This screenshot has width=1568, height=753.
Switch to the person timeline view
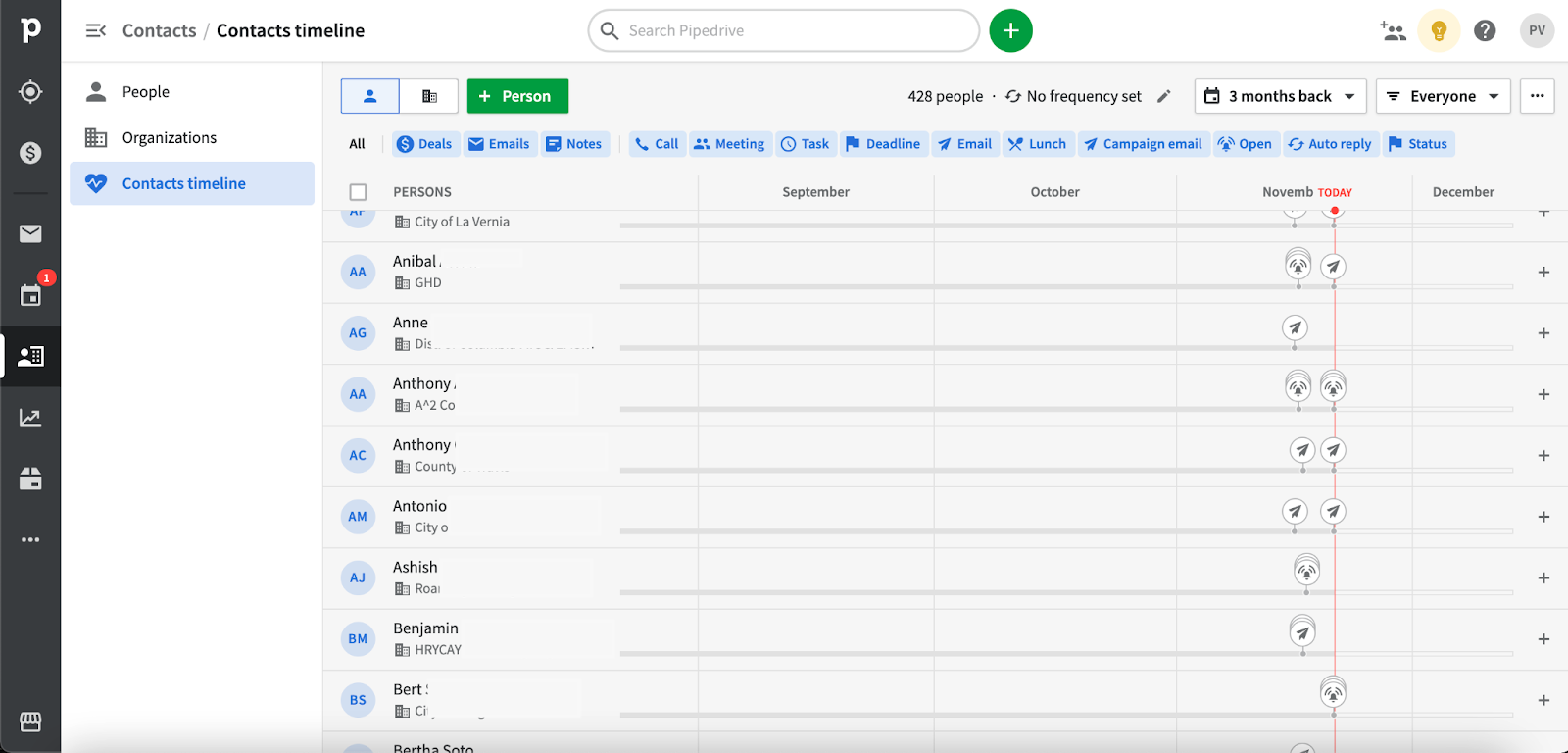370,96
